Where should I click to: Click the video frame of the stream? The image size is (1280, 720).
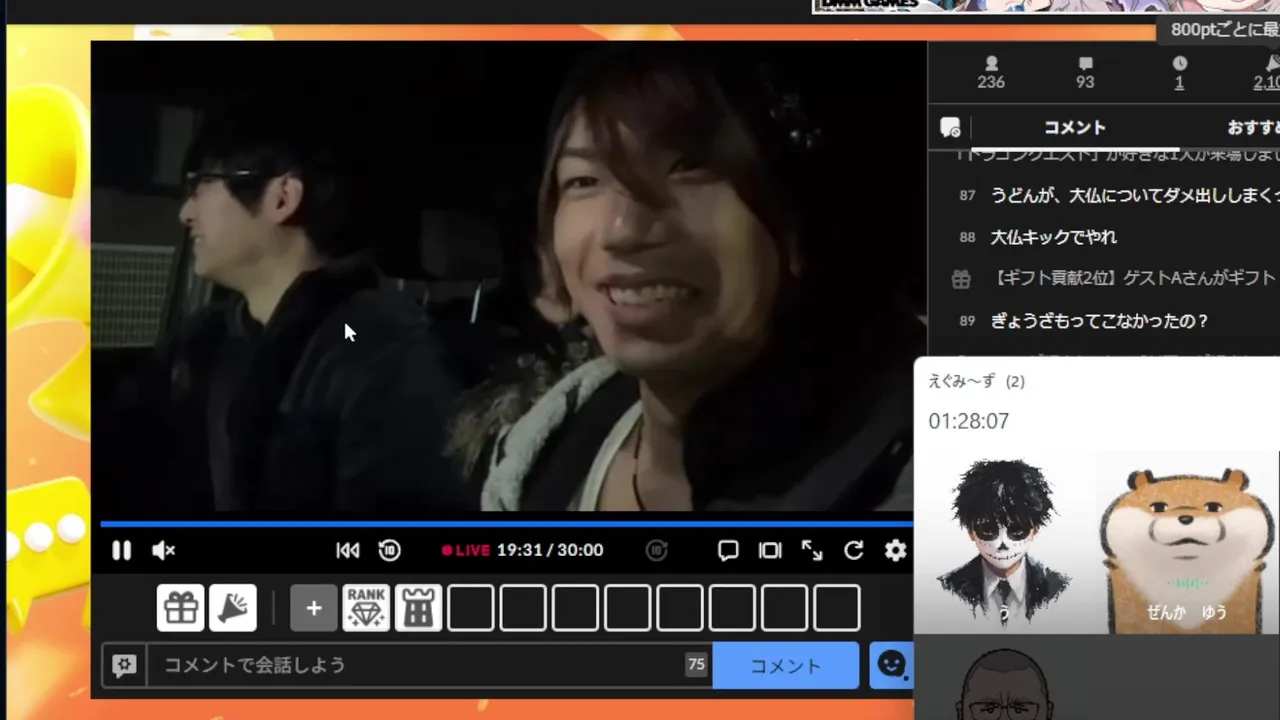coord(508,276)
